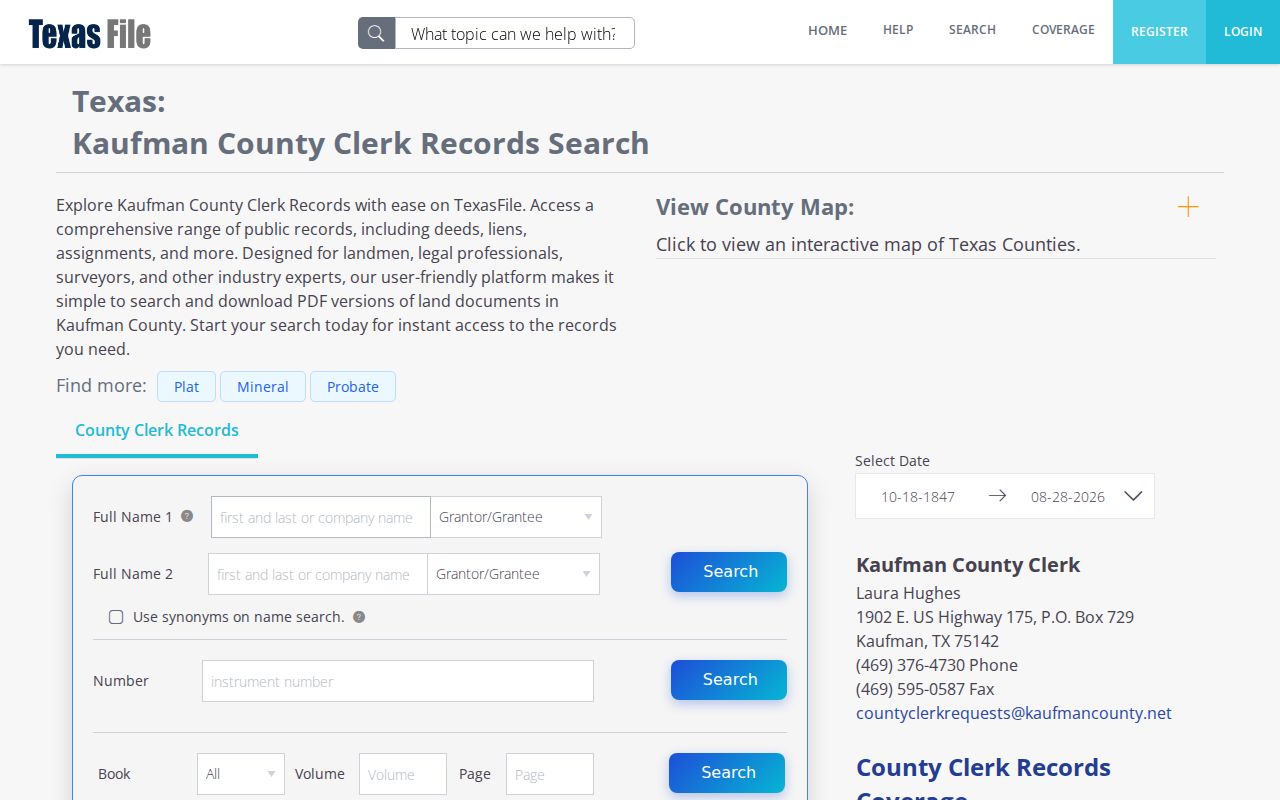This screenshot has width=1280, height=800.
Task: Expand the Select Date range chevron
Action: (1133, 496)
